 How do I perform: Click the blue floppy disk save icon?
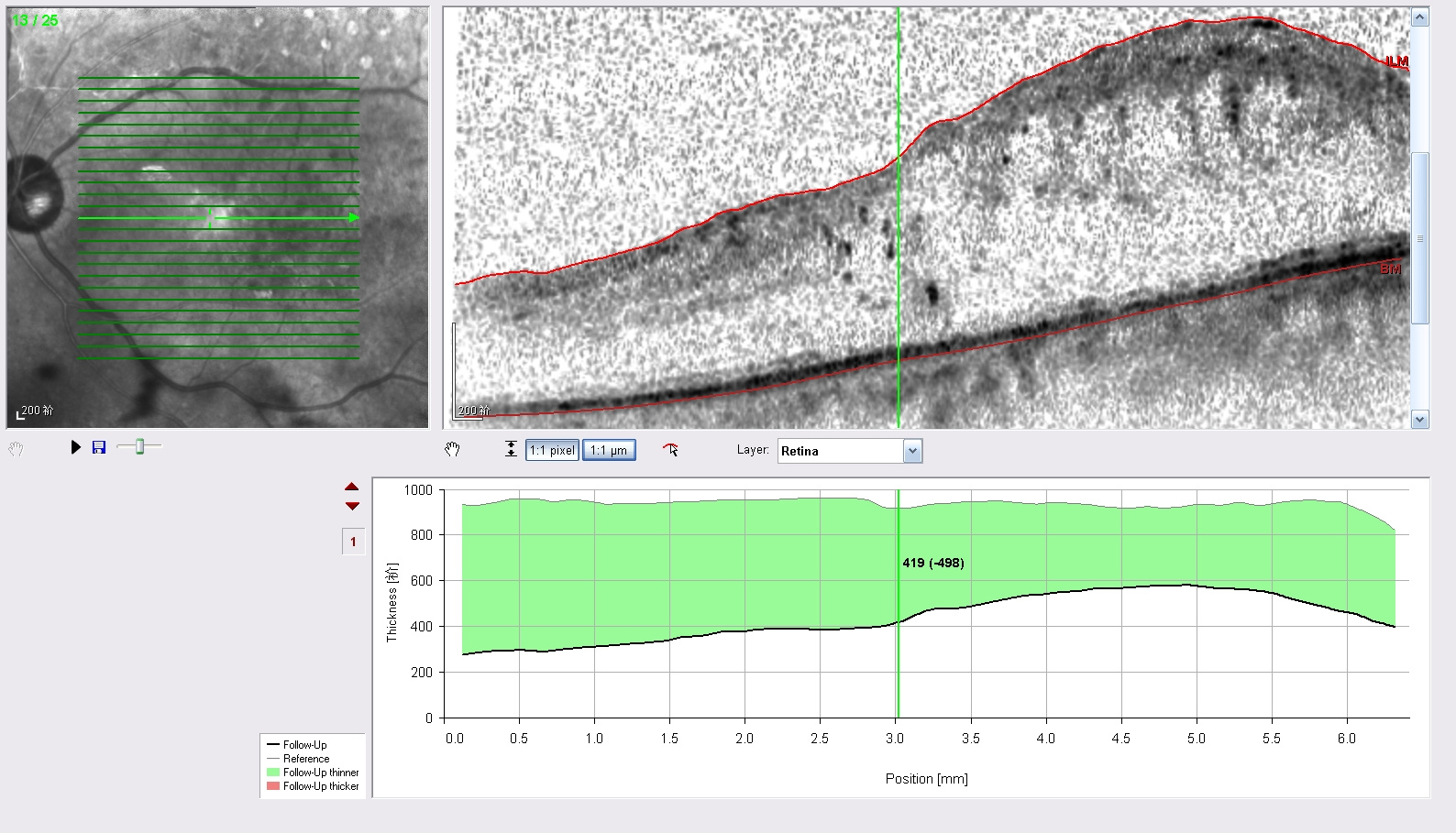(99, 447)
